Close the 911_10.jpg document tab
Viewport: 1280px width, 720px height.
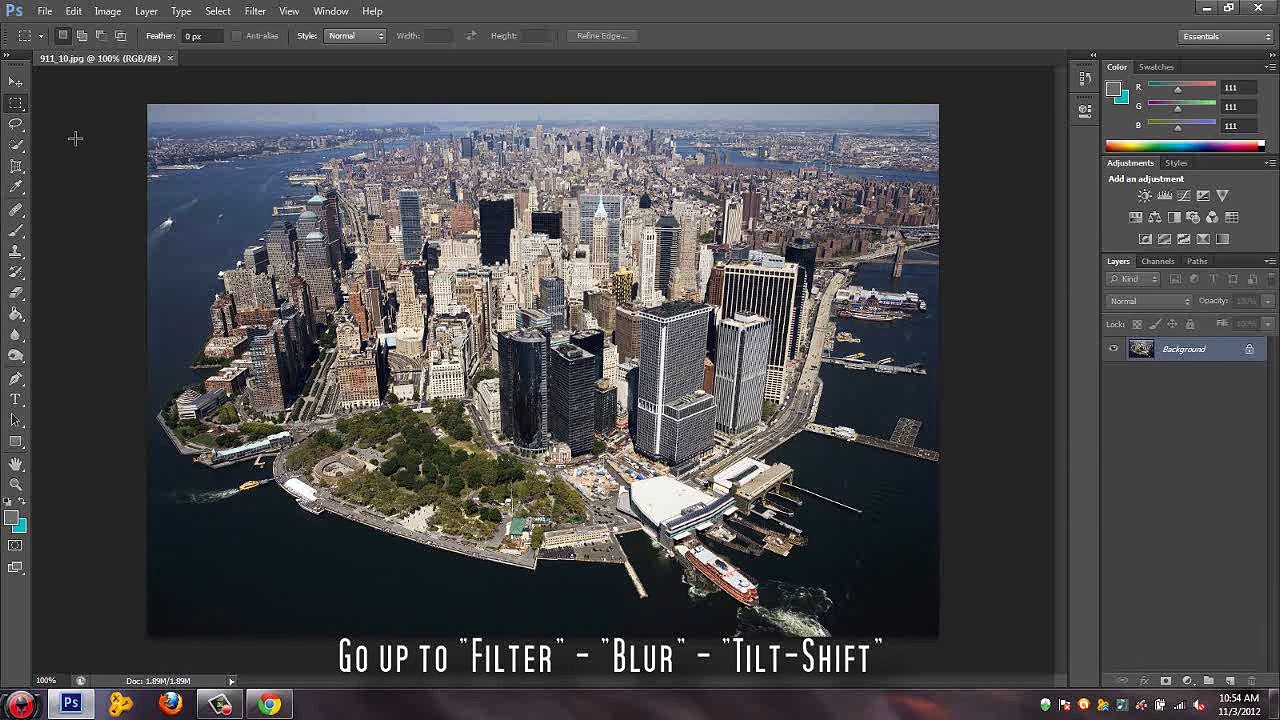point(170,58)
